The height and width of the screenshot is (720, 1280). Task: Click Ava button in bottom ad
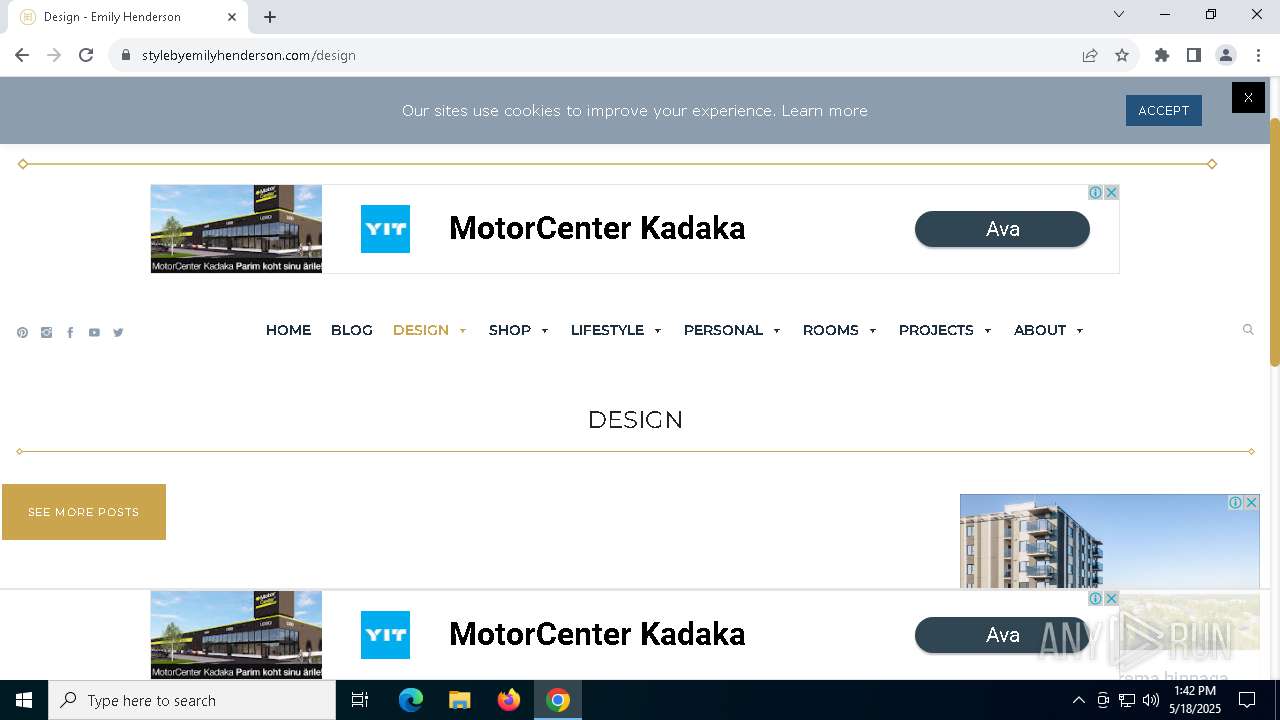(1002, 635)
